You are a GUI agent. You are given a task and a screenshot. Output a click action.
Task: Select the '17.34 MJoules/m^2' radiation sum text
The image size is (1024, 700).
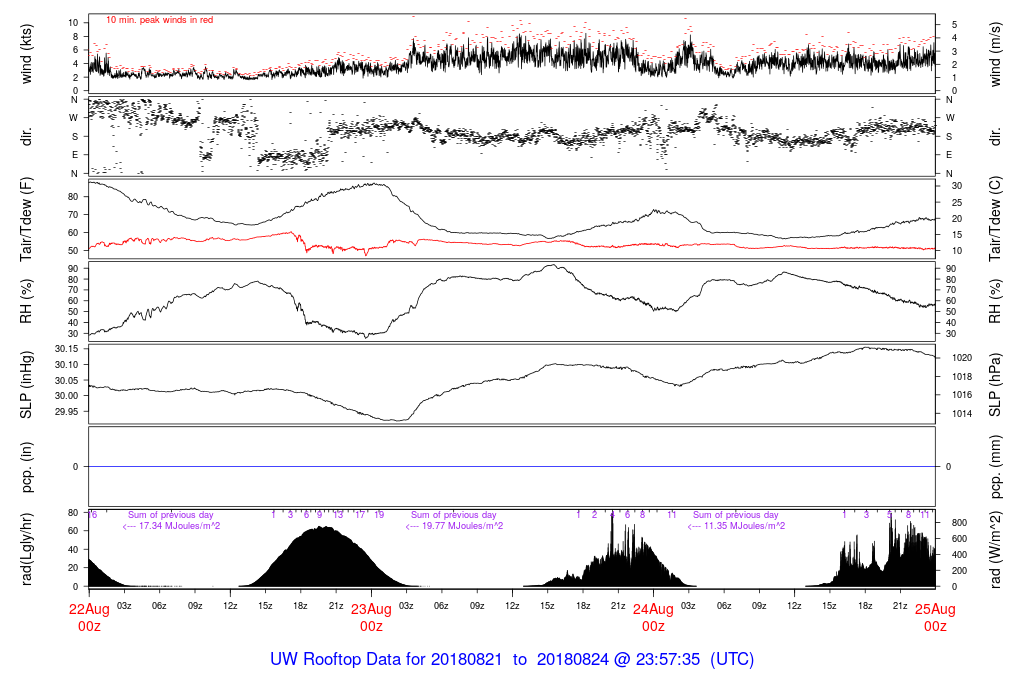(179, 526)
